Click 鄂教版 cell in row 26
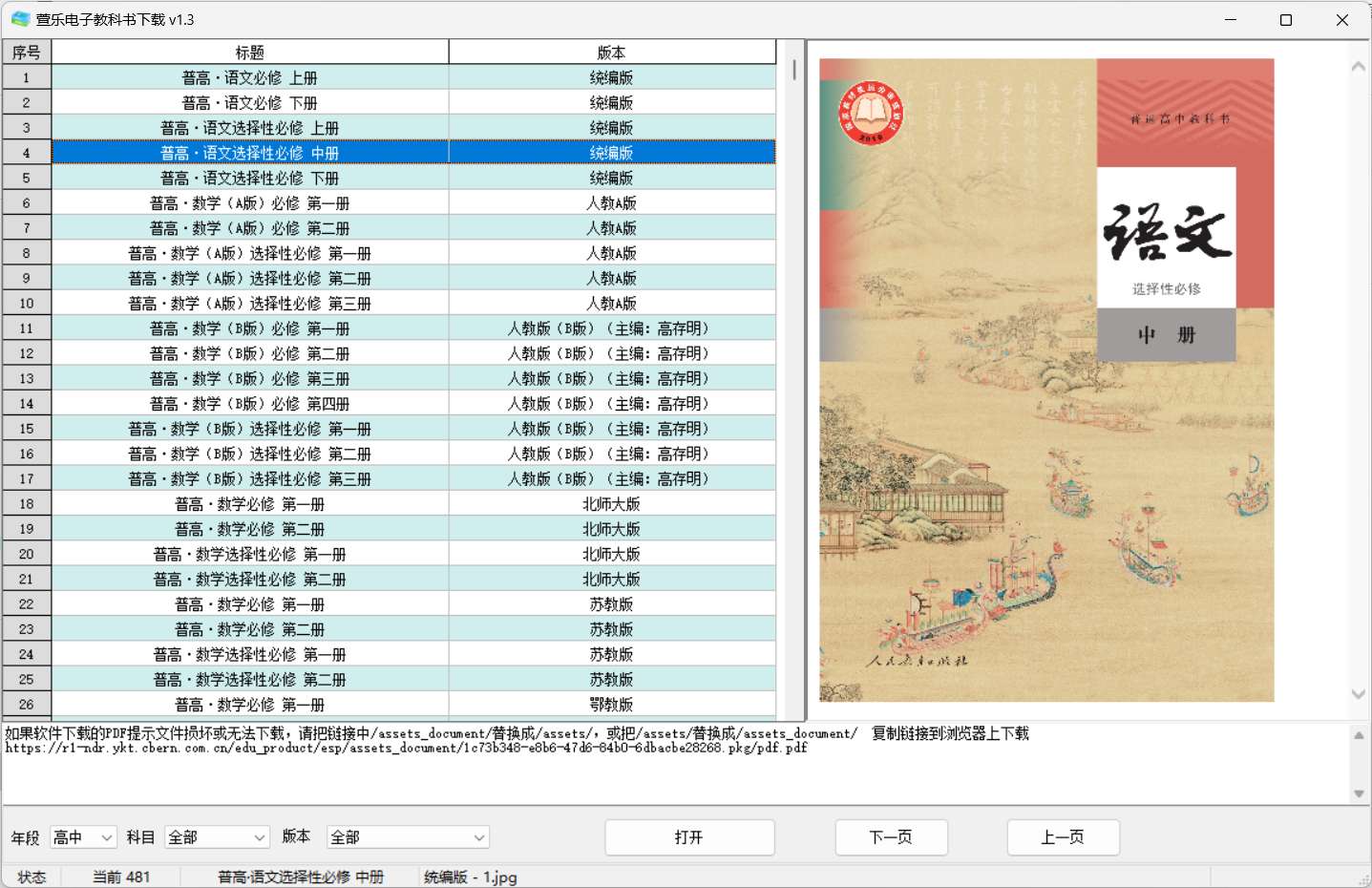 click(612, 705)
